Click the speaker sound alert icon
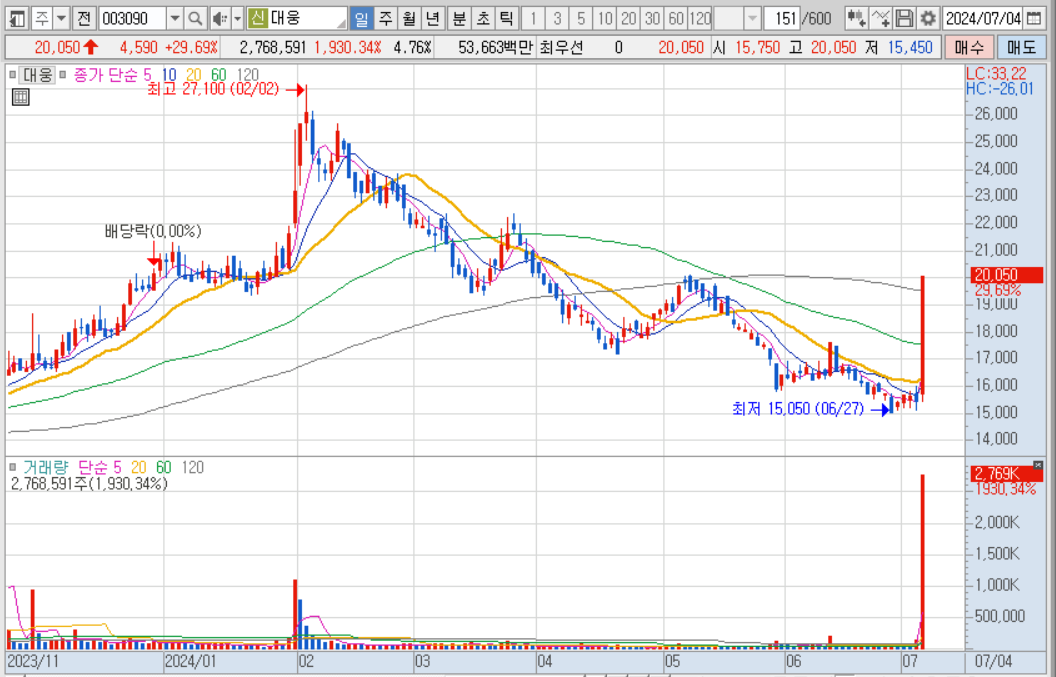Image resolution: width=1056 pixels, height=677 pixels. 219,18
